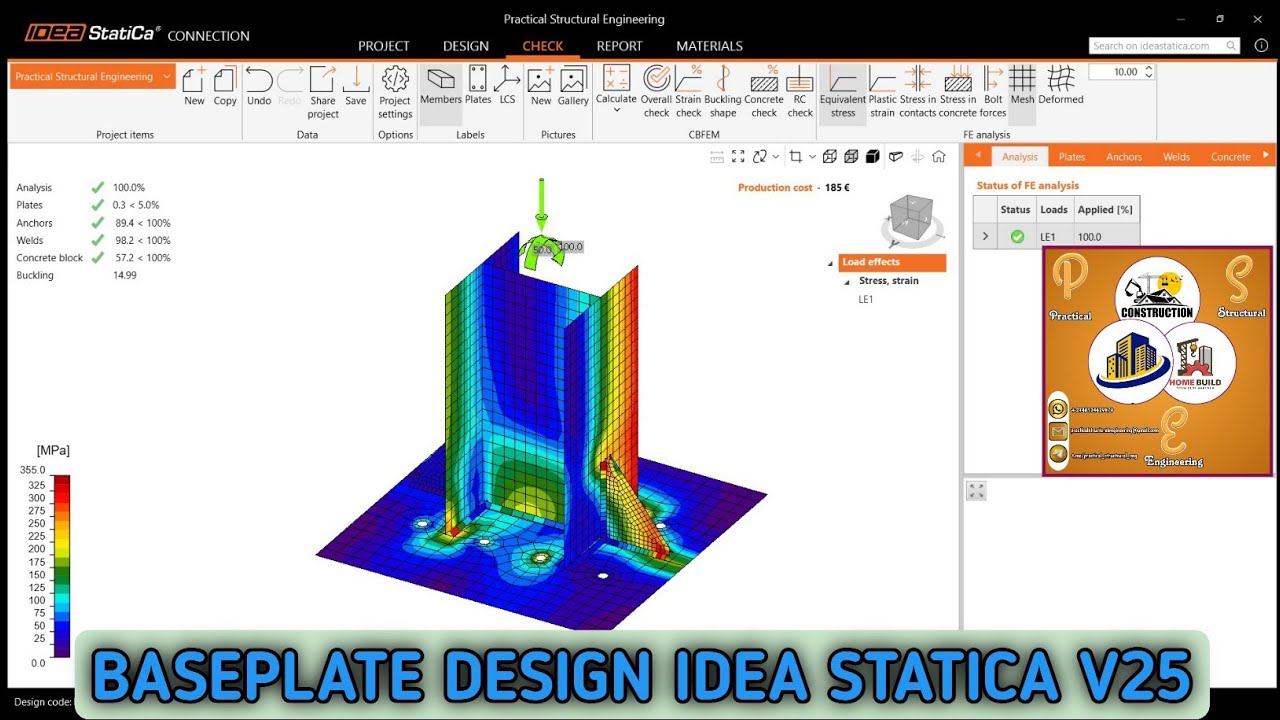Click the stress color legend bar
Viewport: 1280px width, 720px height.
pos(61,566)
